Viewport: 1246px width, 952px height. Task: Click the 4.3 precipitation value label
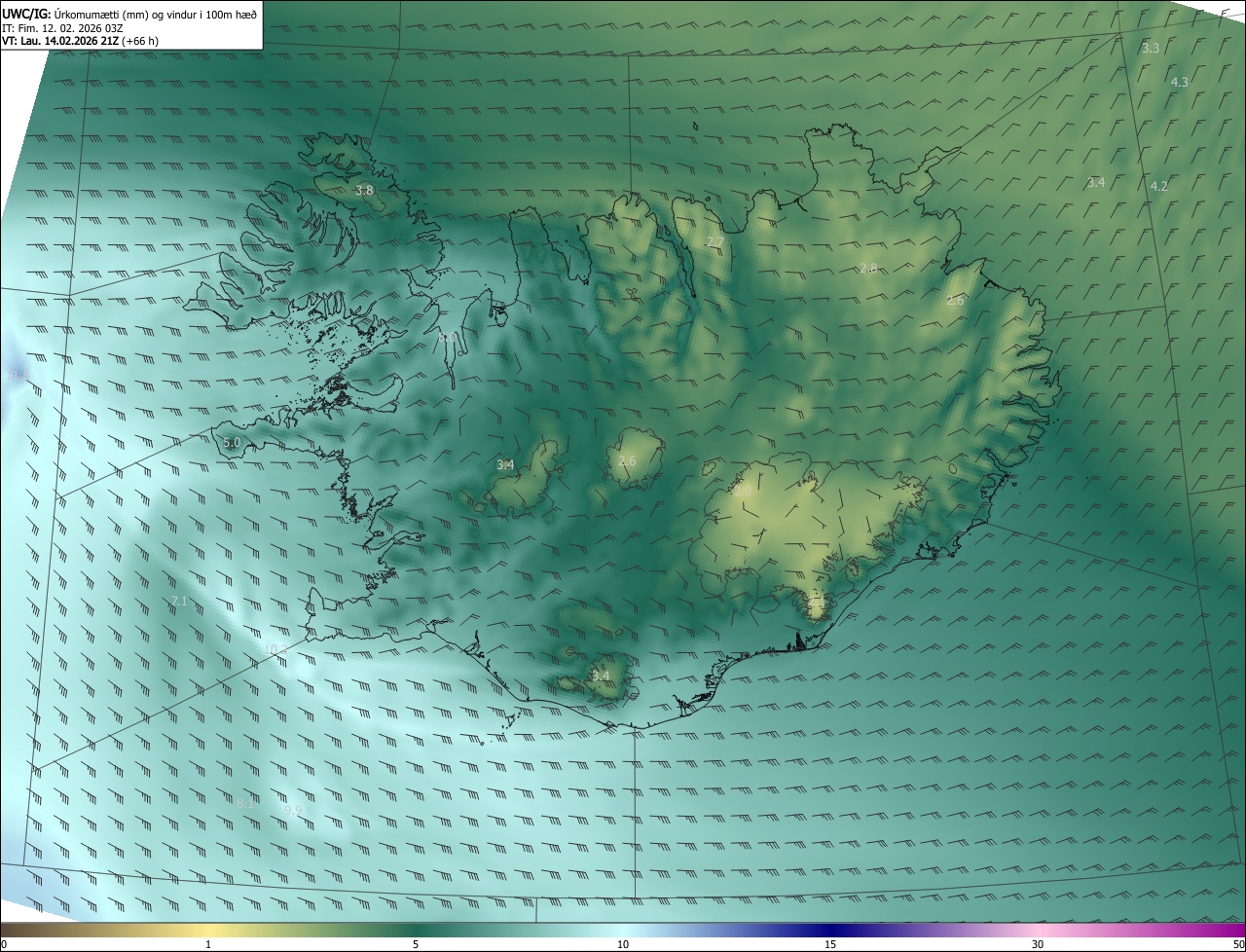(1179, 82)
